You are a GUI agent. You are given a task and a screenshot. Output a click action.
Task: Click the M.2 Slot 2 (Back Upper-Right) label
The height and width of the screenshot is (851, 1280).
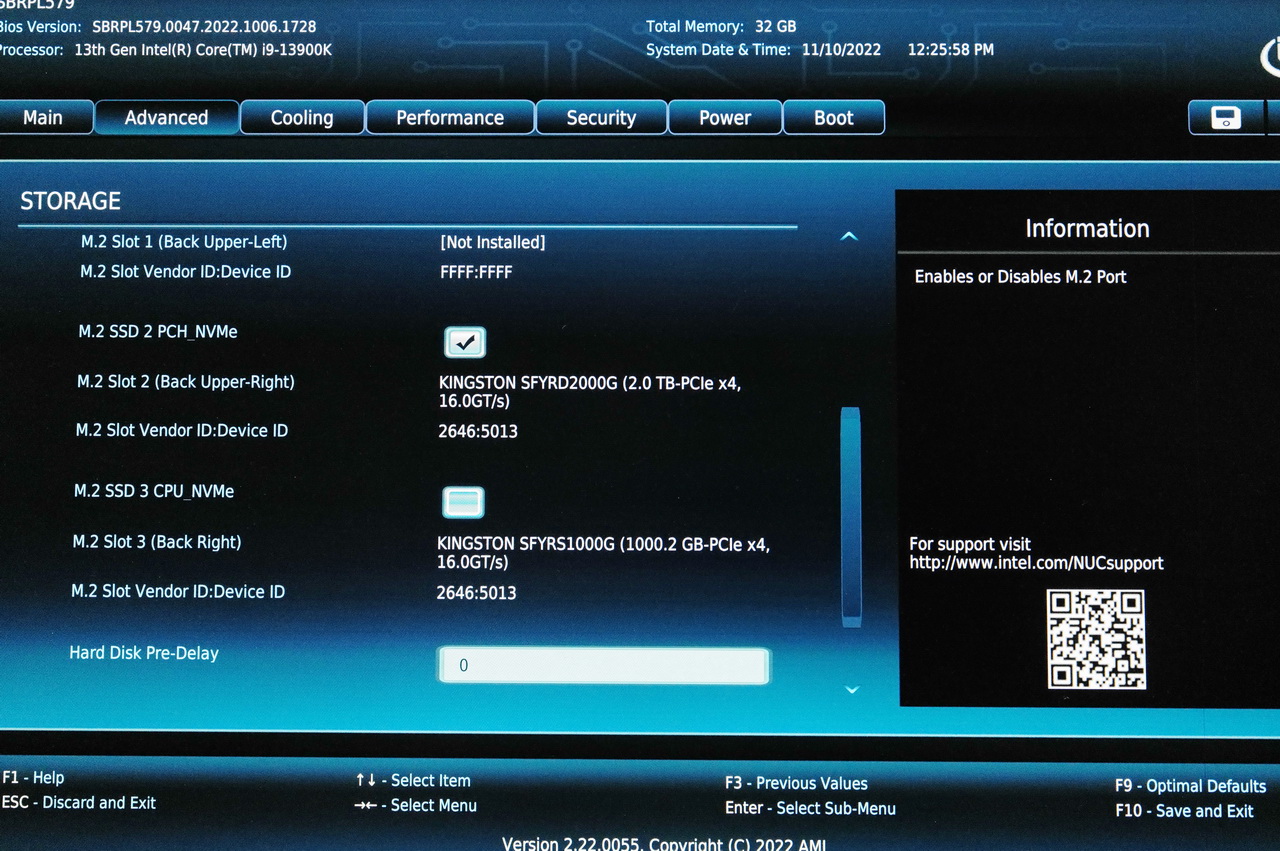(186, 382)
